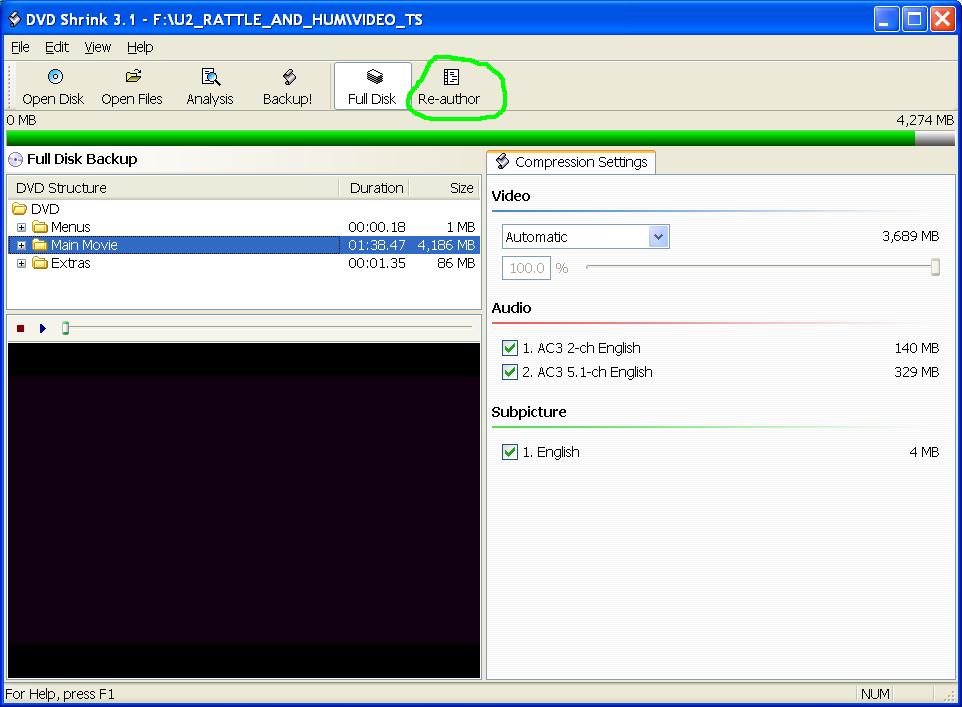
Task: Click the black video preview pane
Action: (244, 511)
